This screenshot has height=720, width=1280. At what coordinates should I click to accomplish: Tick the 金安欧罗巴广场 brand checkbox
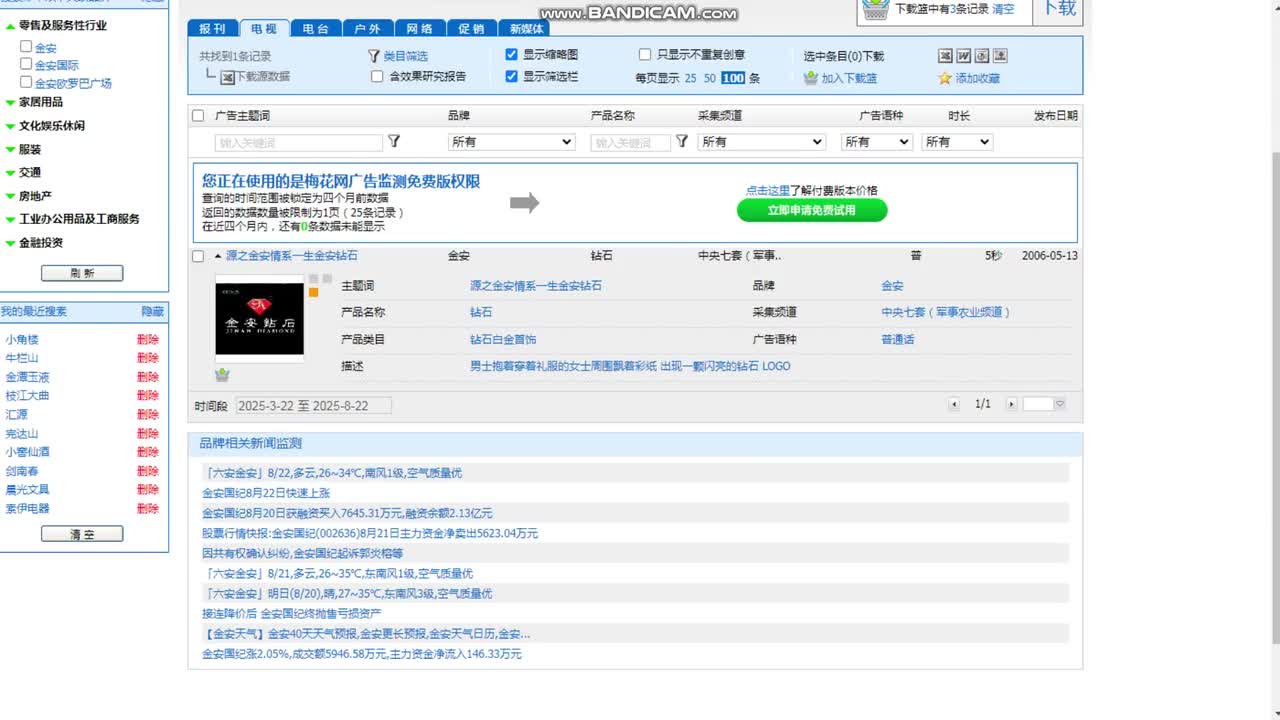26,82
